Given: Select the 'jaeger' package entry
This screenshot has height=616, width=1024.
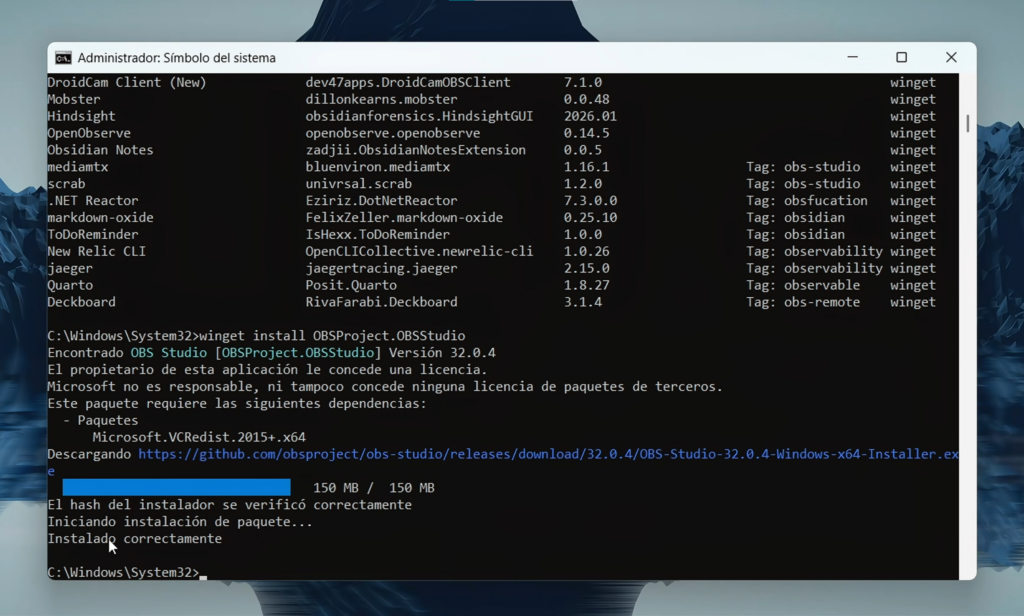Looking at the screenshot, I should point(69,268).
